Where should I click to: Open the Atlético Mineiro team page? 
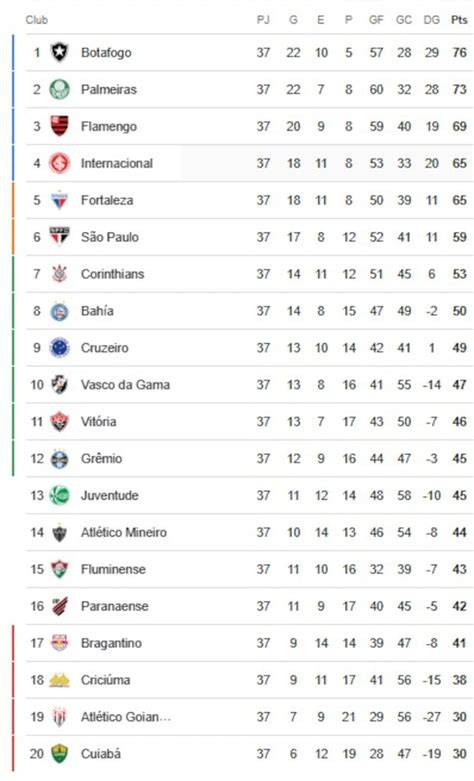coord(124,532)
